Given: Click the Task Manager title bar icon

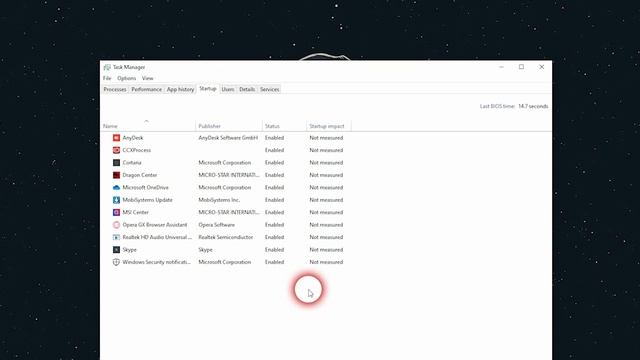Looking at the screenshot, I should click(107, 67).
